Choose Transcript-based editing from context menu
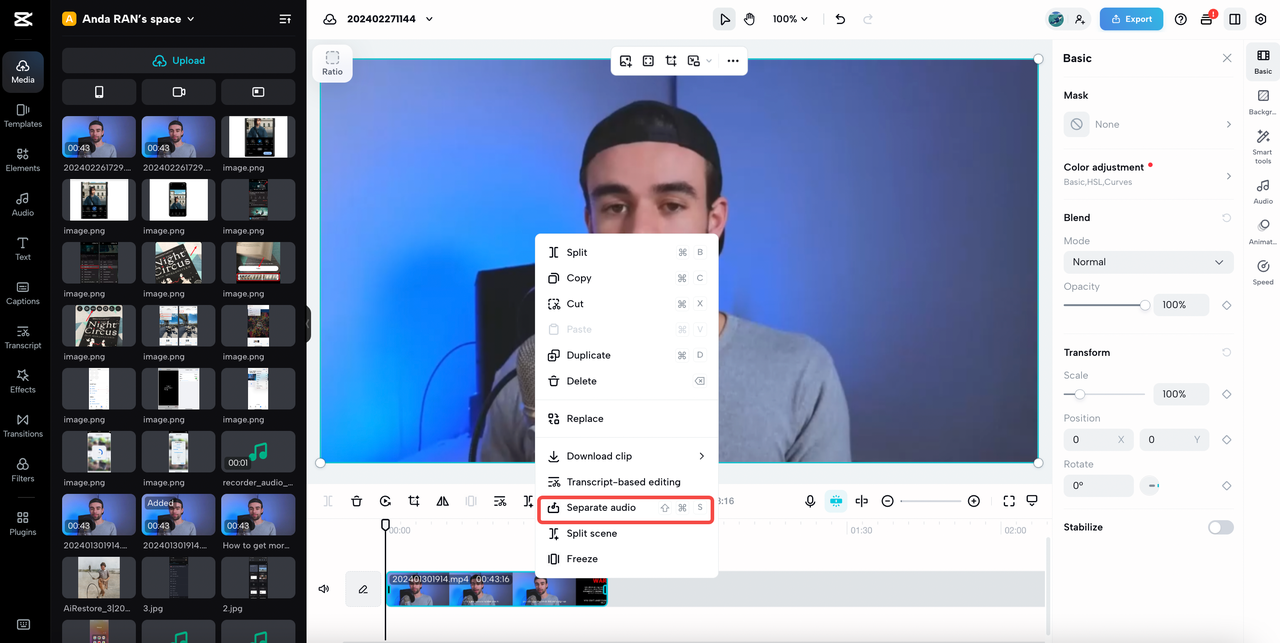 tap(627, 482)
